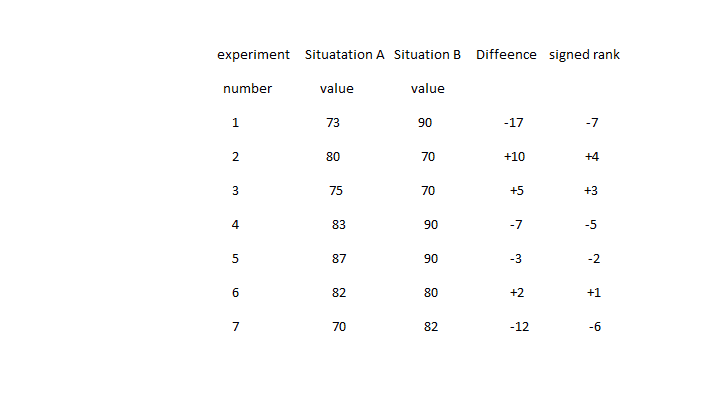
Task: Click the "Diffeence" column header
Action: point(506,54)
